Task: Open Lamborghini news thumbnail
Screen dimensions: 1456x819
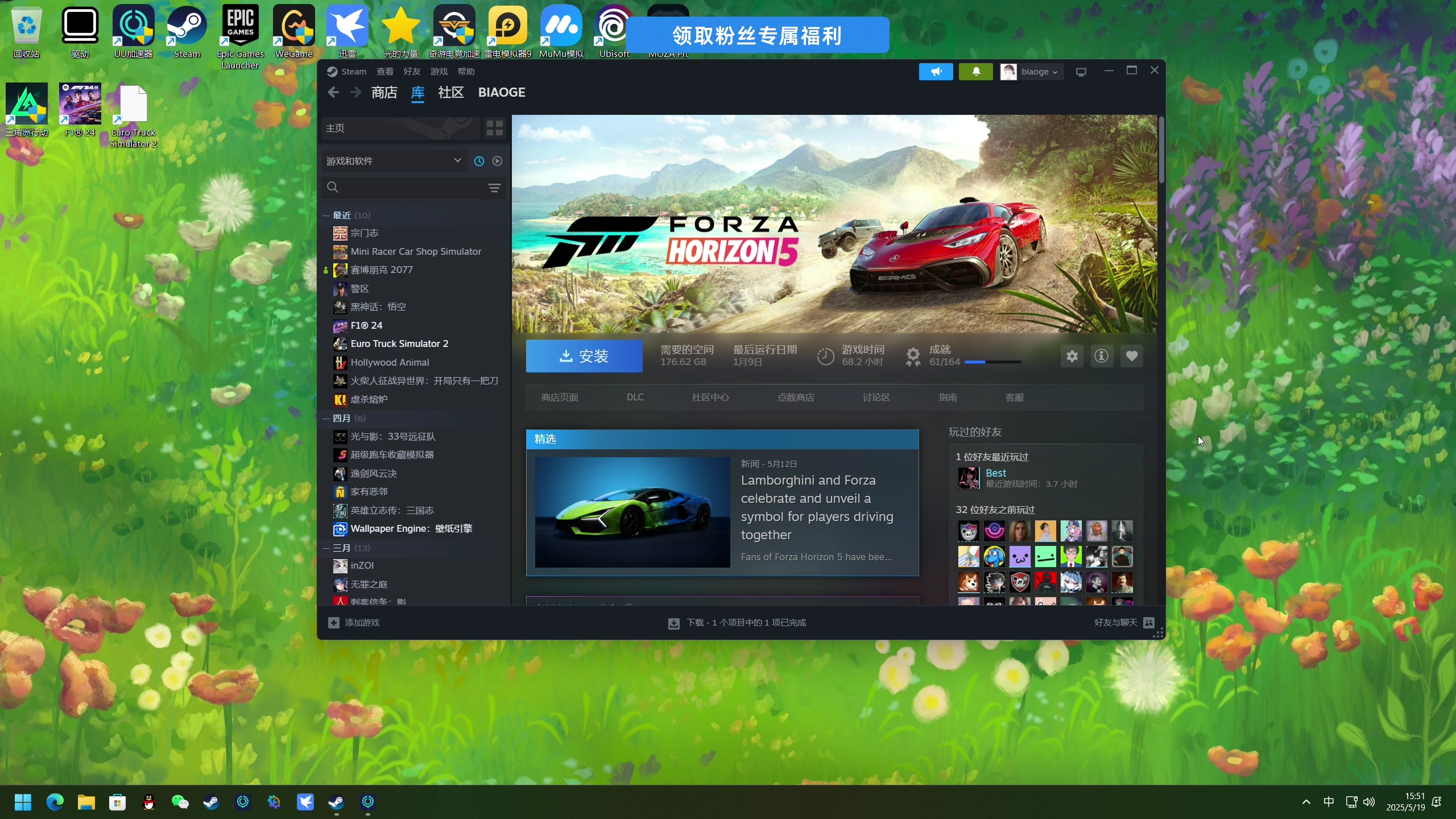Action: click(x=632, y=512)
